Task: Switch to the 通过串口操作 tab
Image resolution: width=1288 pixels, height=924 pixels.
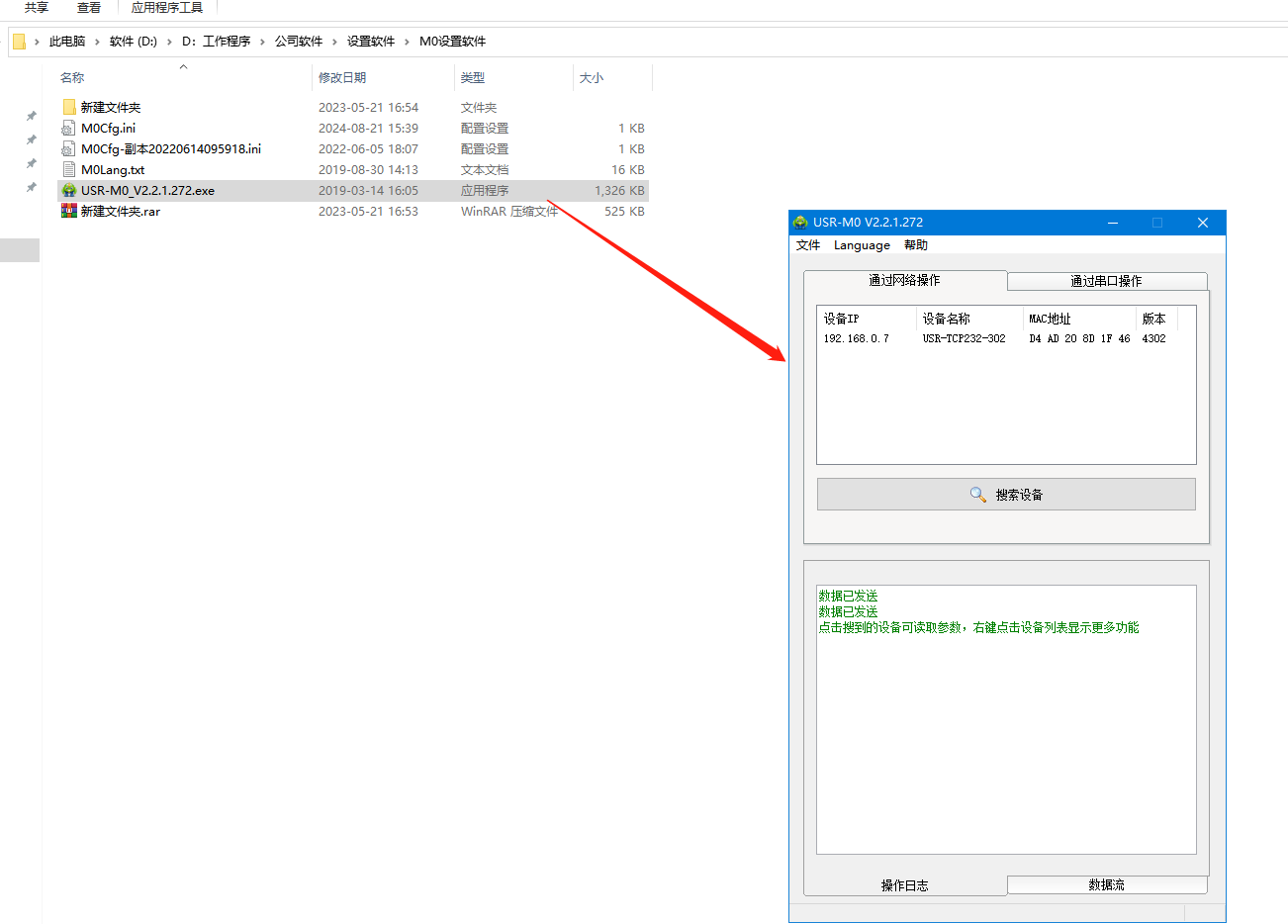Action: tap(1106, 281)
